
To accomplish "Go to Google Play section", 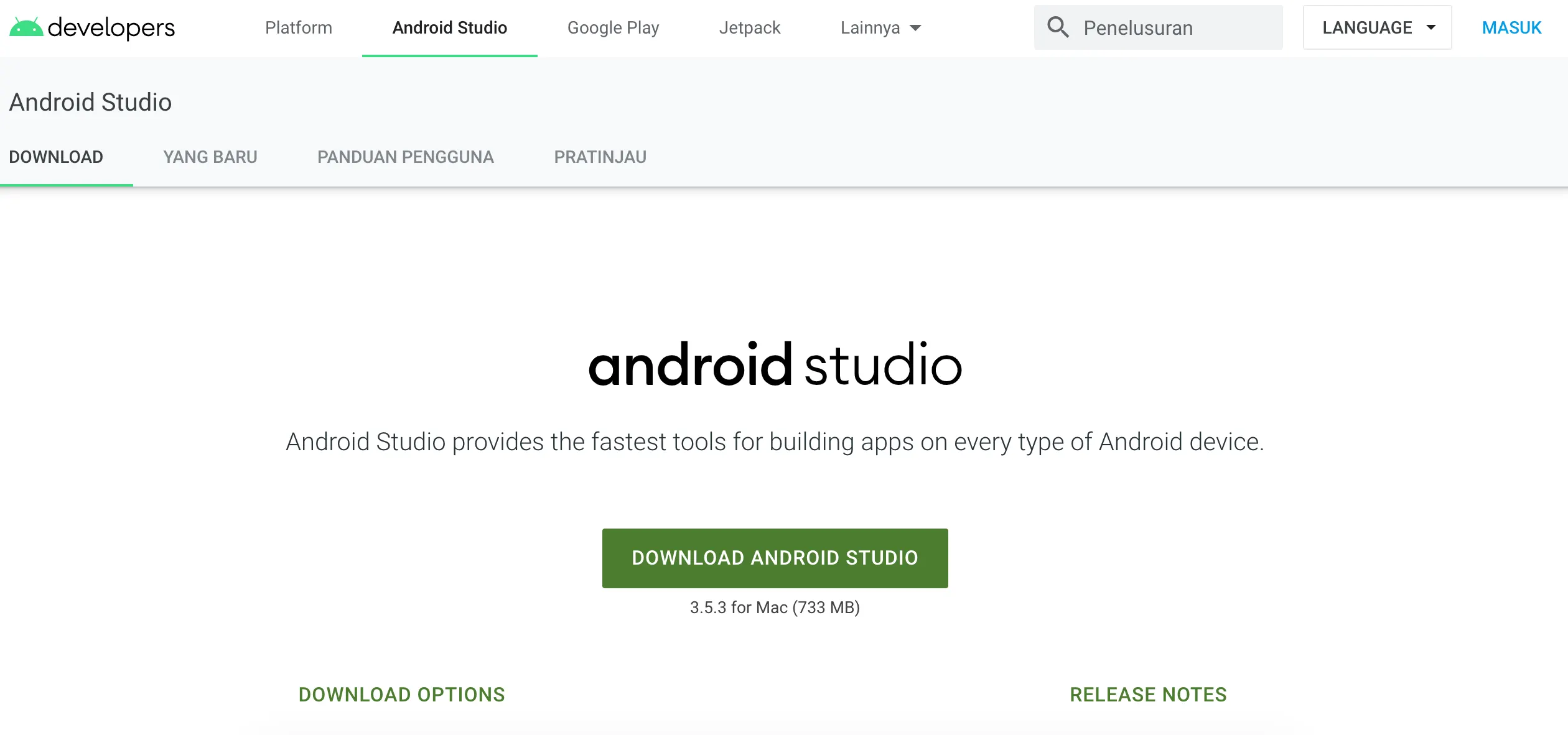I will pyautogui.click(x=613, y=27).
